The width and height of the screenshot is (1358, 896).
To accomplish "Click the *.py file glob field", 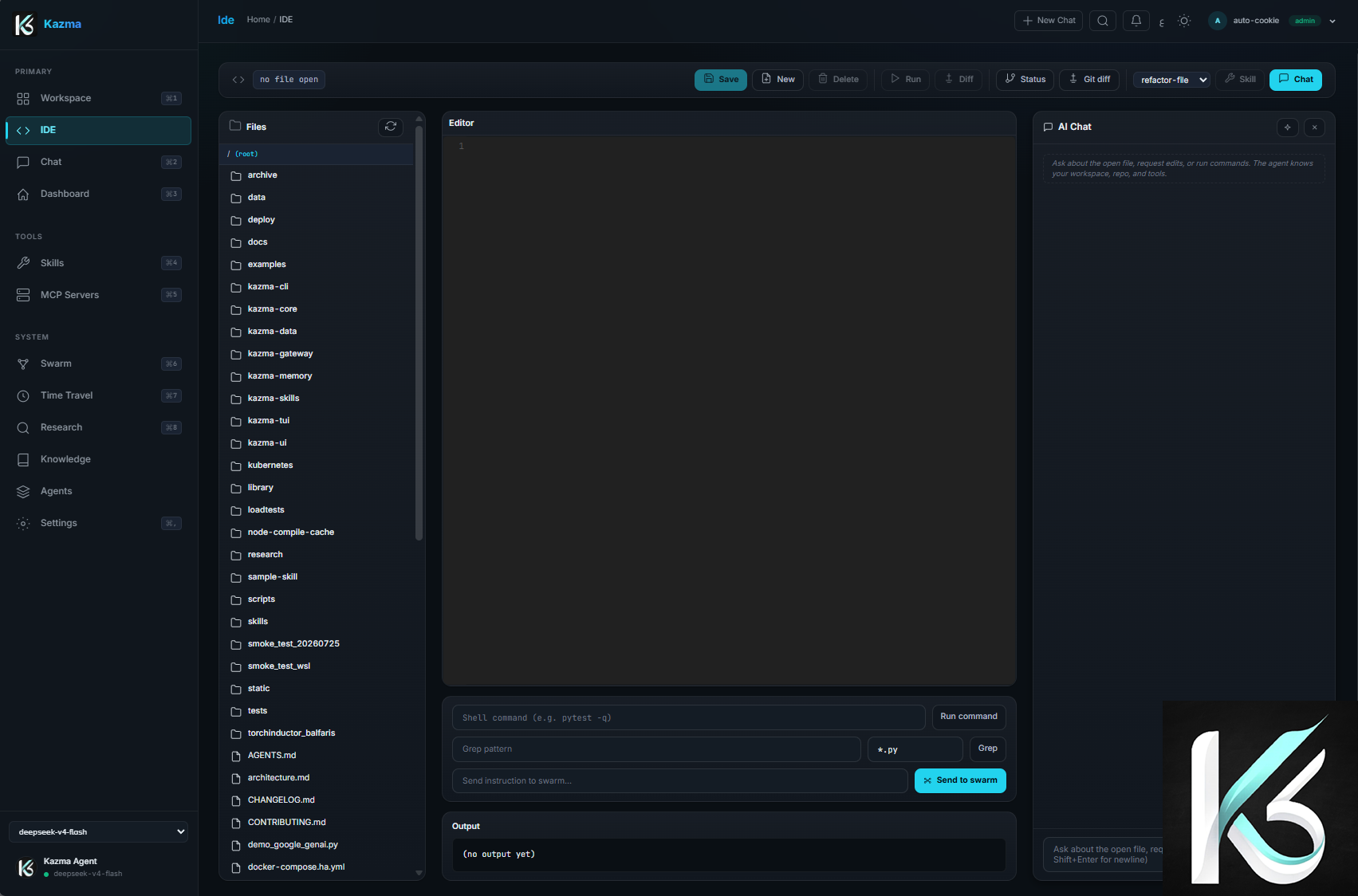I will [915, 749].
